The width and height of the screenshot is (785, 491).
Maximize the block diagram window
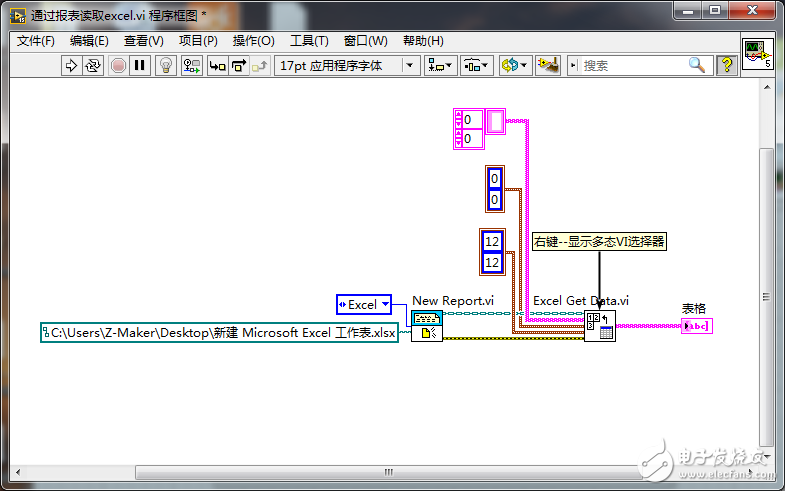pos(714,10)
